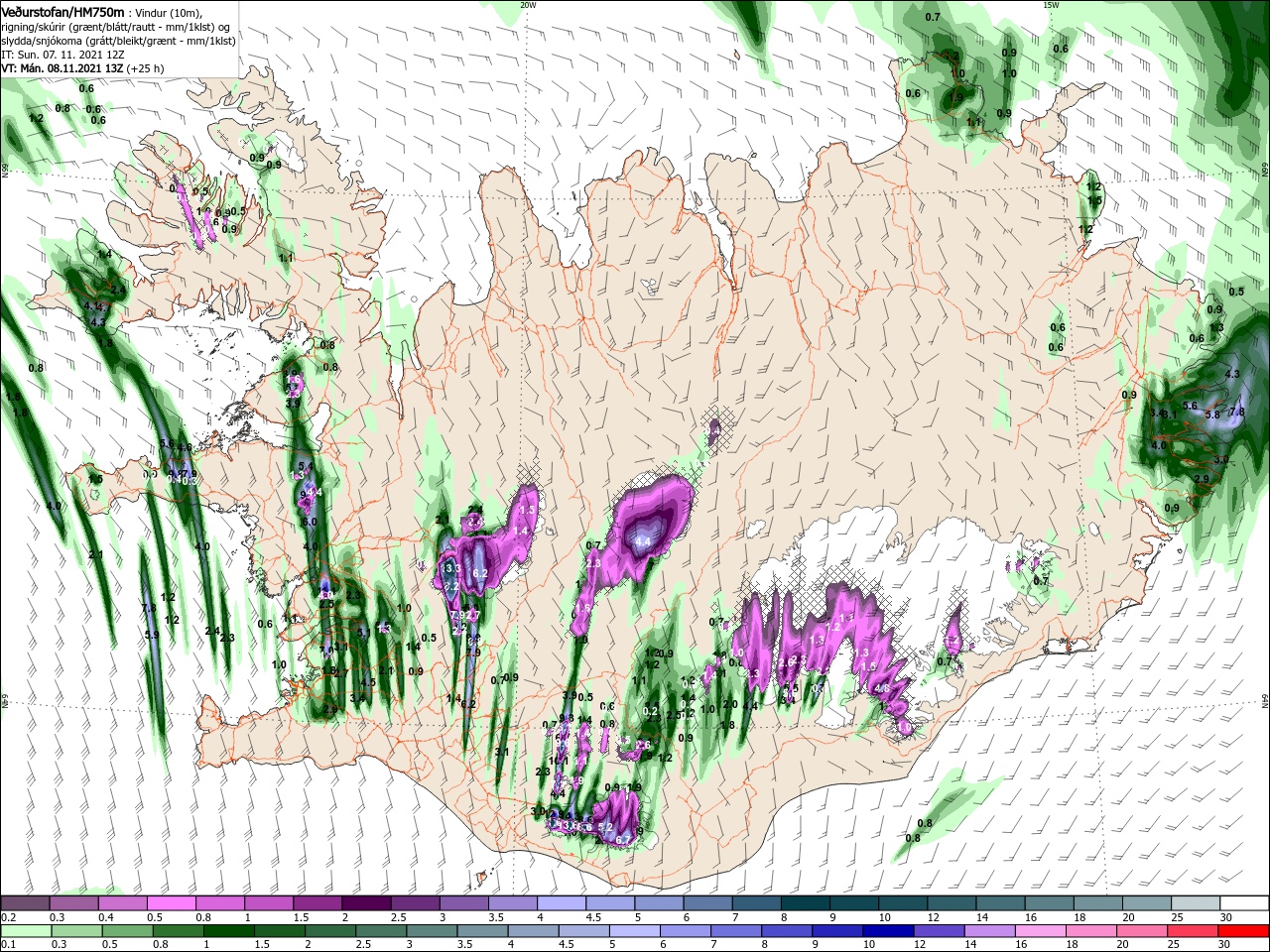The height and width of the screenshot is (952, 1270).
Task: Click the 15W longitude label
Action: tap(1051, 5)
